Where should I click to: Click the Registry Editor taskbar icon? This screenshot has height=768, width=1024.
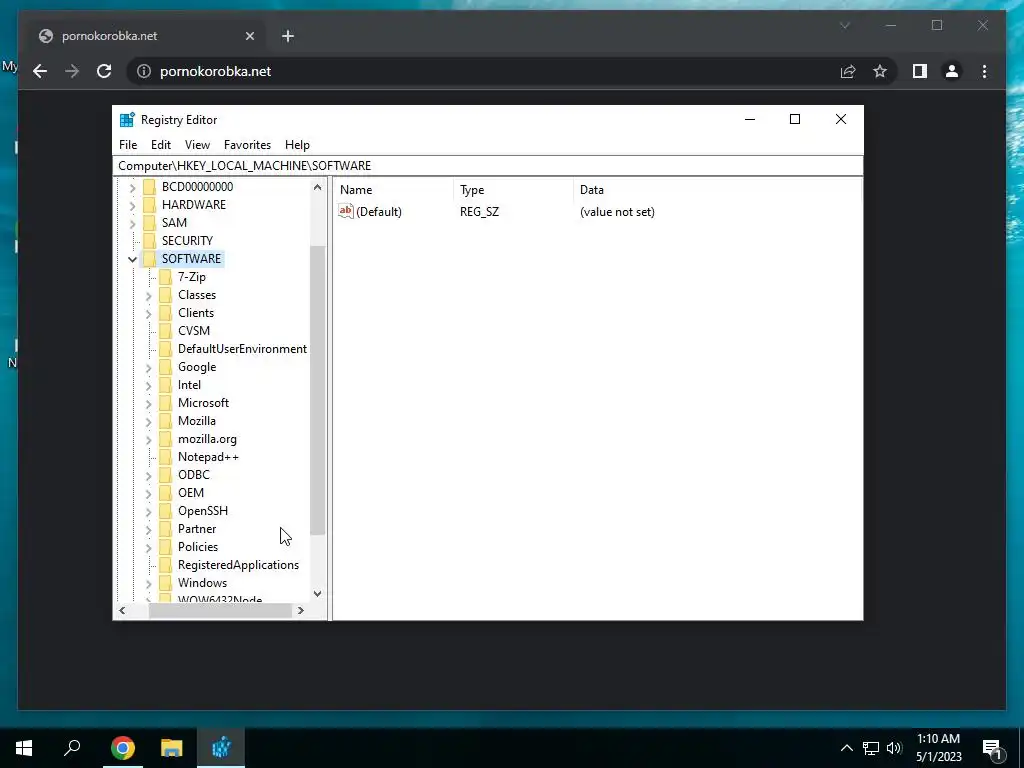click(221, 748)
